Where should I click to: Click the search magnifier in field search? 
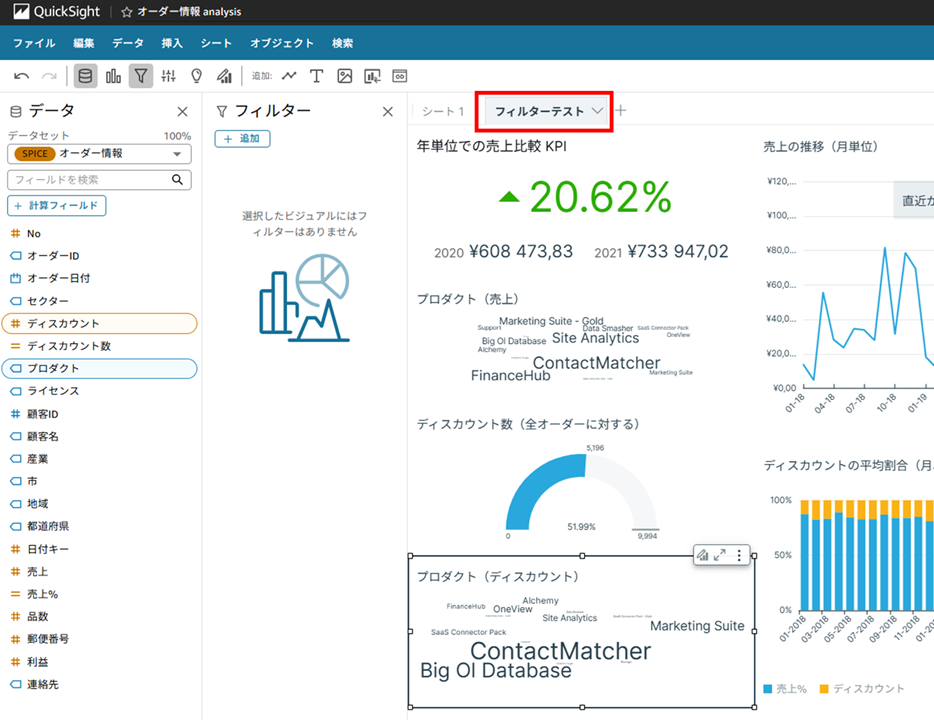177,179
